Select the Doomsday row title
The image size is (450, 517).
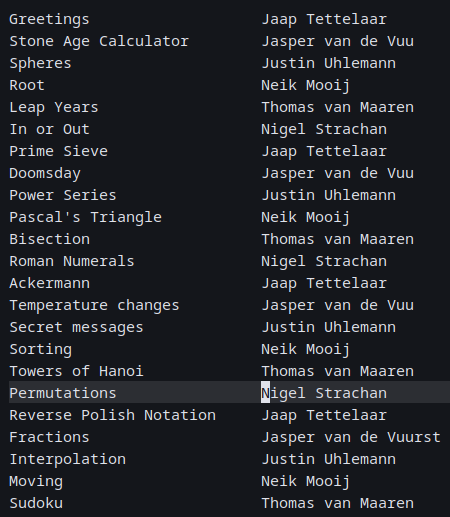(45, 174)
